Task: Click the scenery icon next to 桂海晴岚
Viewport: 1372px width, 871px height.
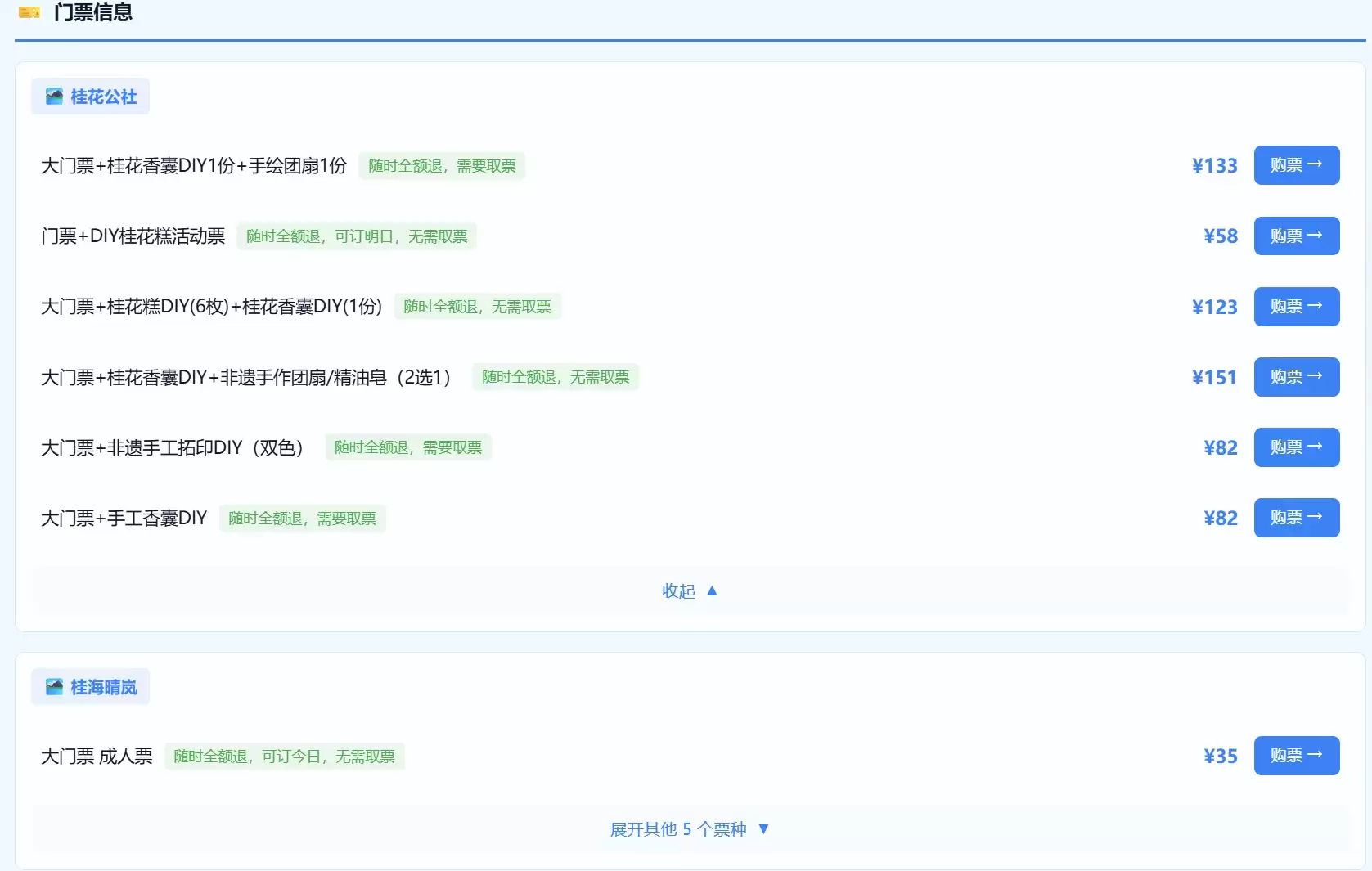Action: pyautogui.click(x=54, y=687)
